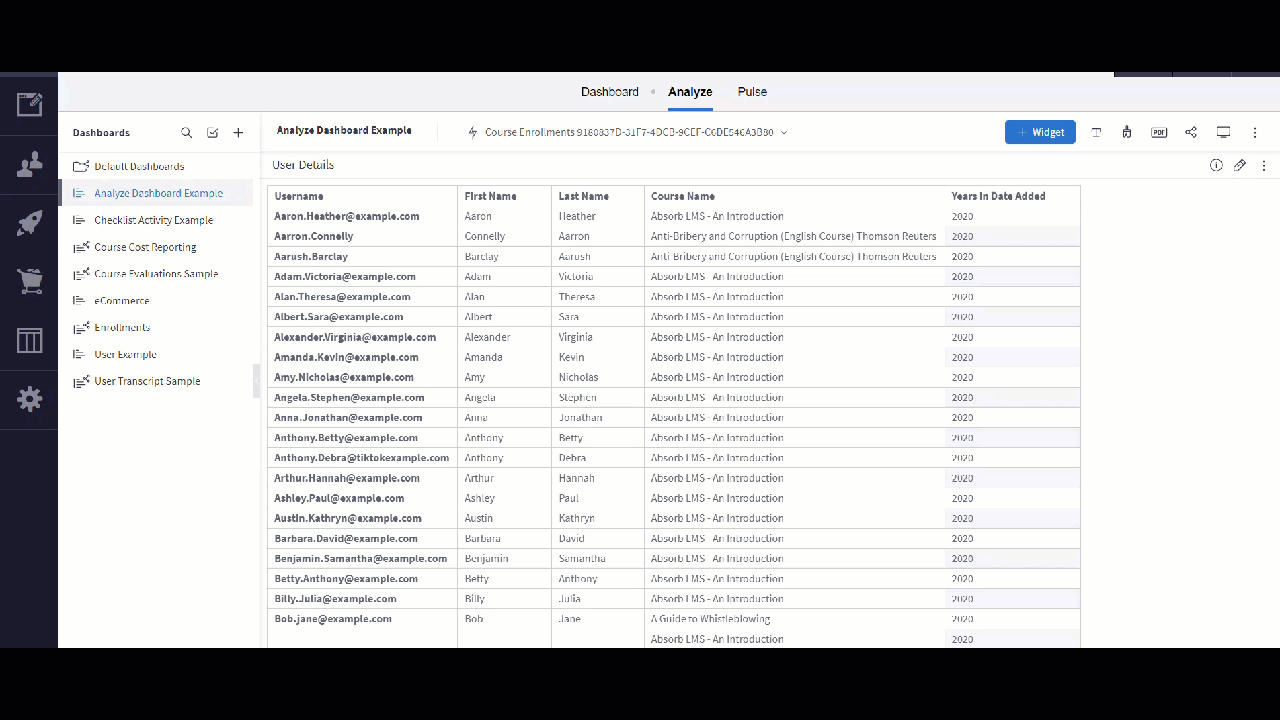Edit the User Details widget with pencil icon
Image resolution: width=1280 pixels, height=720 pixels.
pos(1240,165)
